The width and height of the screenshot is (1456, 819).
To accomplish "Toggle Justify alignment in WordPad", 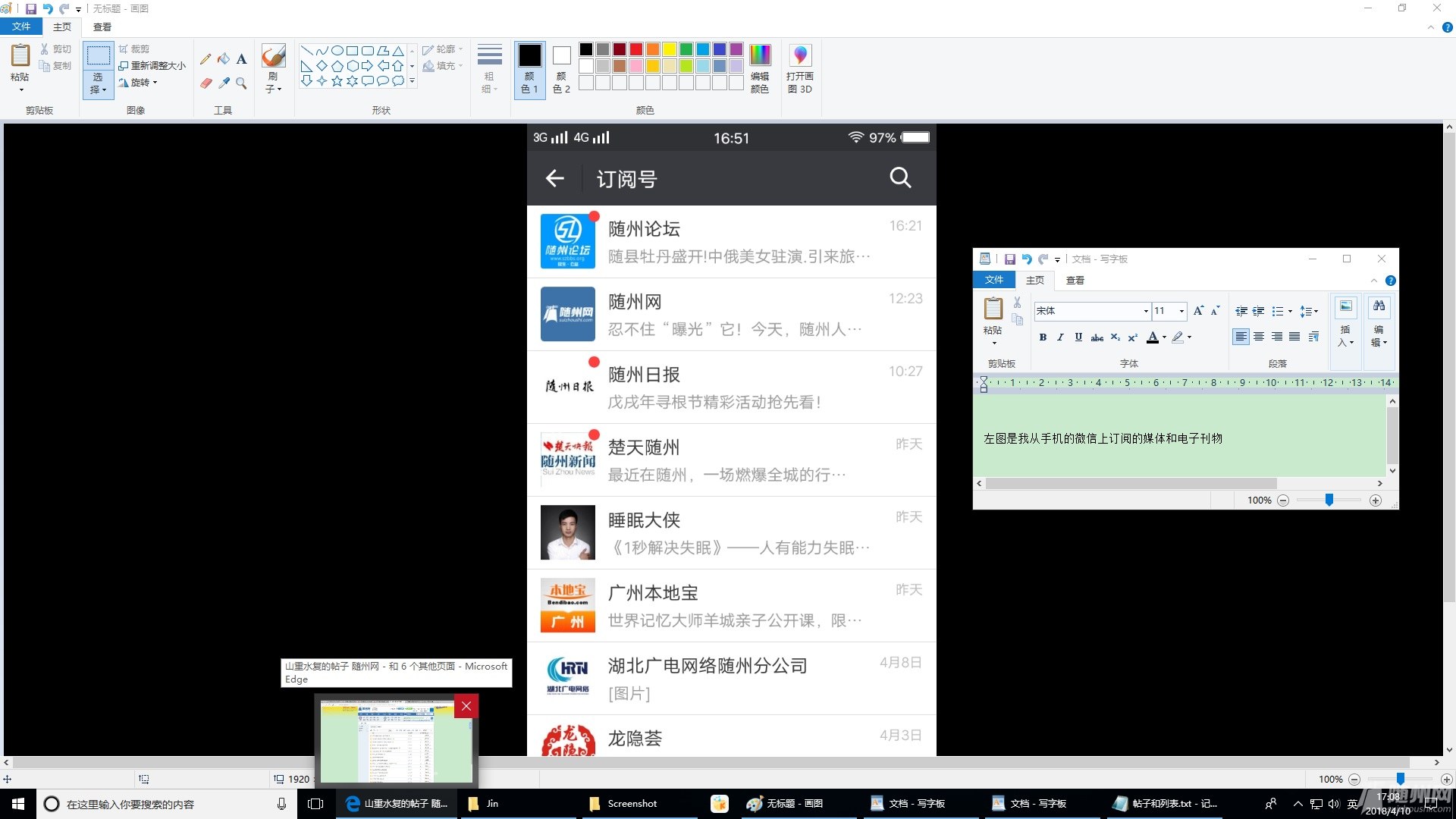I will click(x=1294, y=337).
